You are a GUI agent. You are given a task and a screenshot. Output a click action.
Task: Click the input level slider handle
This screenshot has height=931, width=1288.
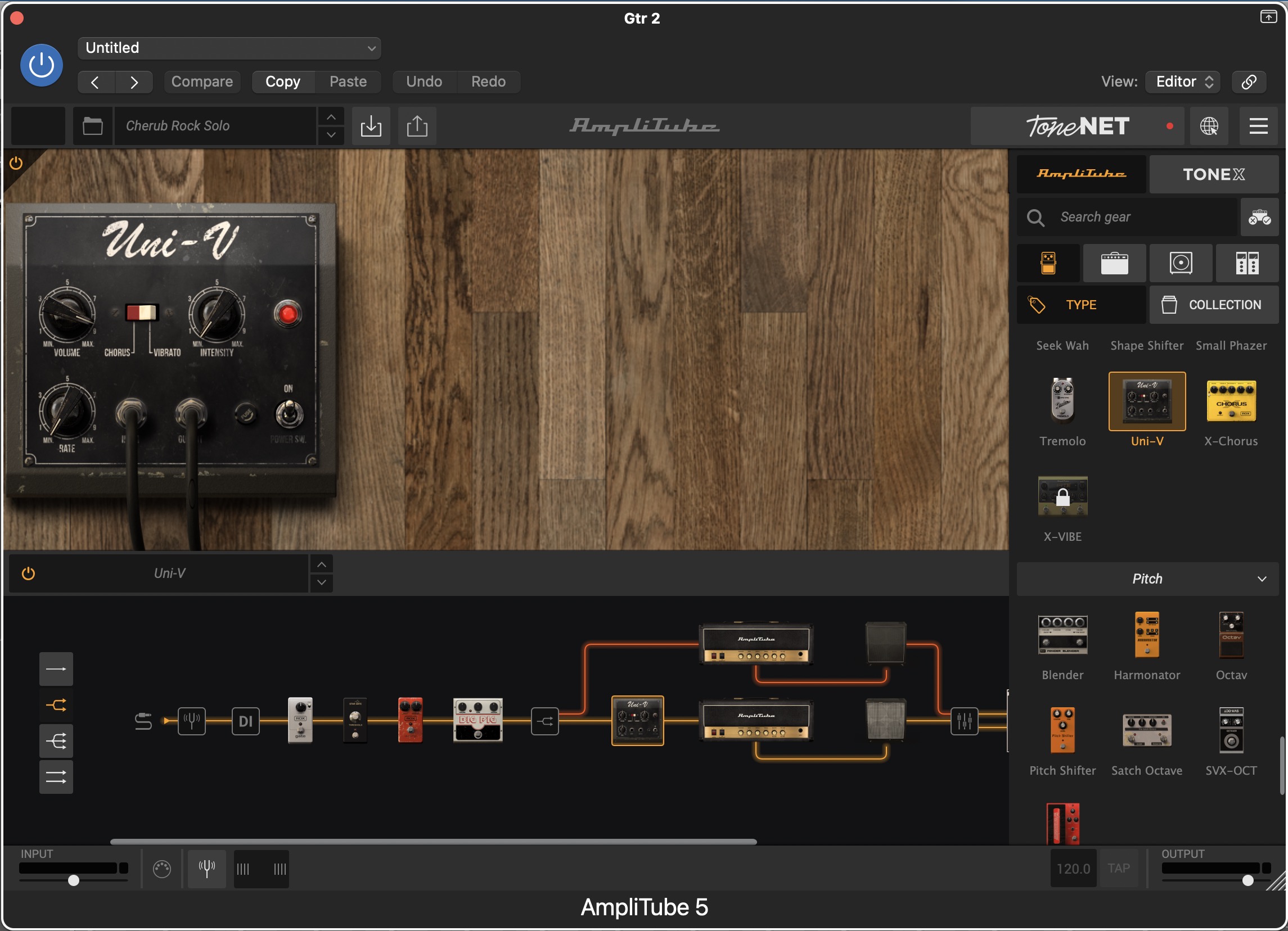coord(73,880)
